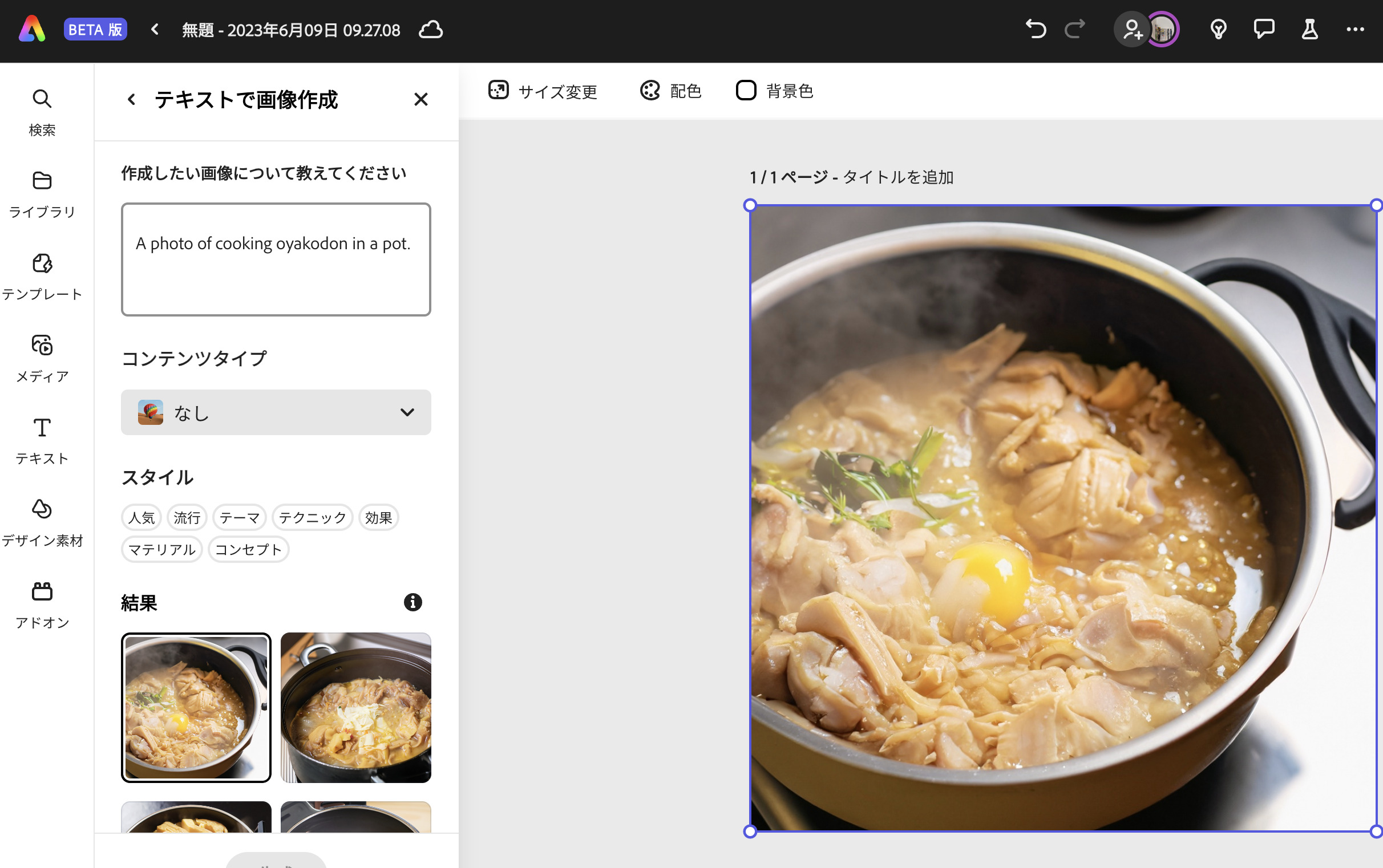The image size is (1383, 868).
Task: Go back using the arrow beside the document title
Action: click(x=155, y=29)
